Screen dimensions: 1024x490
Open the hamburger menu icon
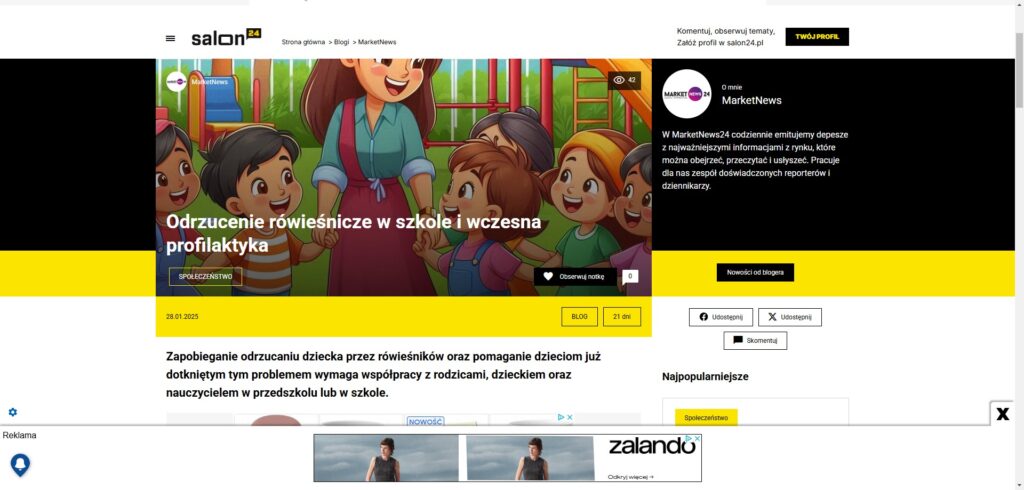coord(170,39)
